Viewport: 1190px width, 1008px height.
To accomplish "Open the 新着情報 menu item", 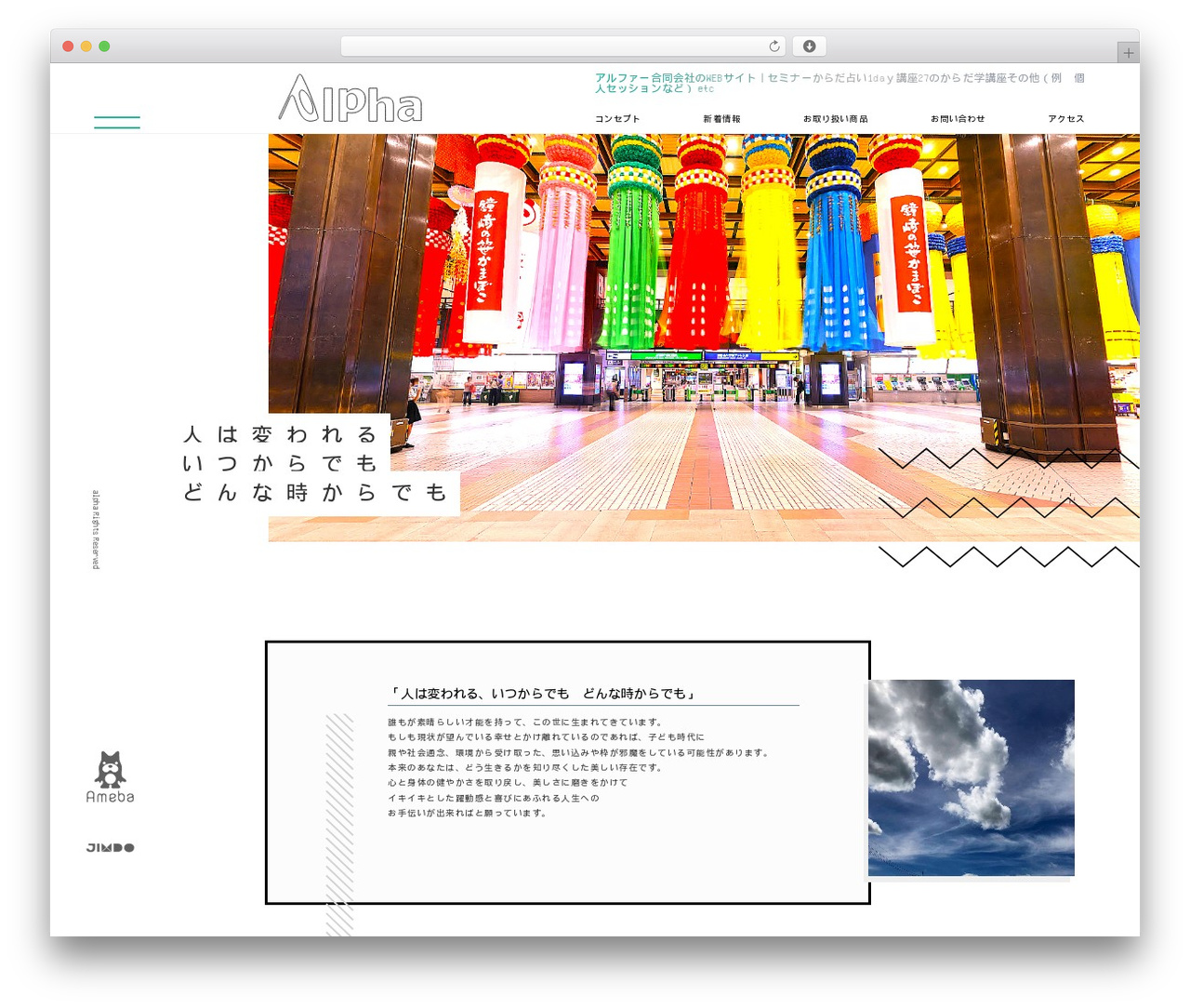I will [721, 119].
